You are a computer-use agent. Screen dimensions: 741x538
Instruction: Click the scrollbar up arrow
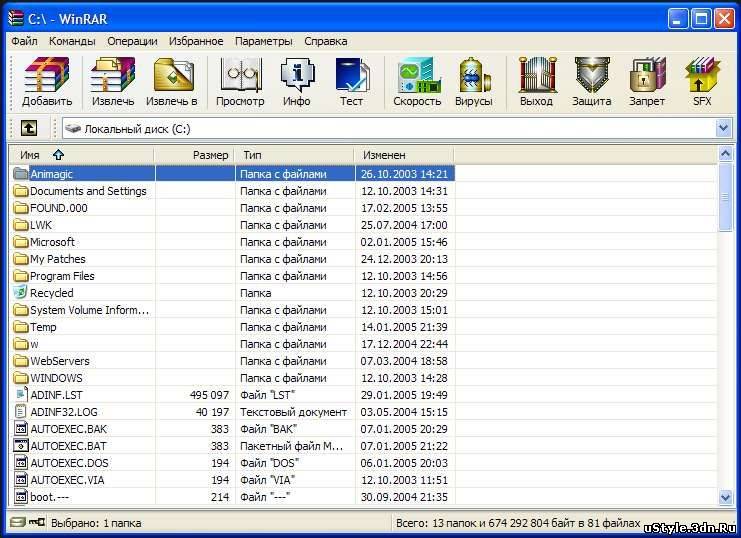point(725,154)
